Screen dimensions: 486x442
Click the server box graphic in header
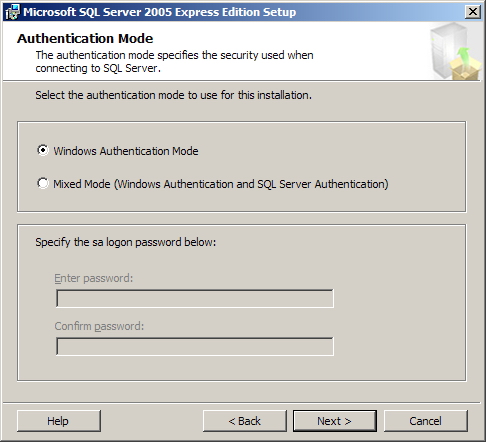click(455, 51)
